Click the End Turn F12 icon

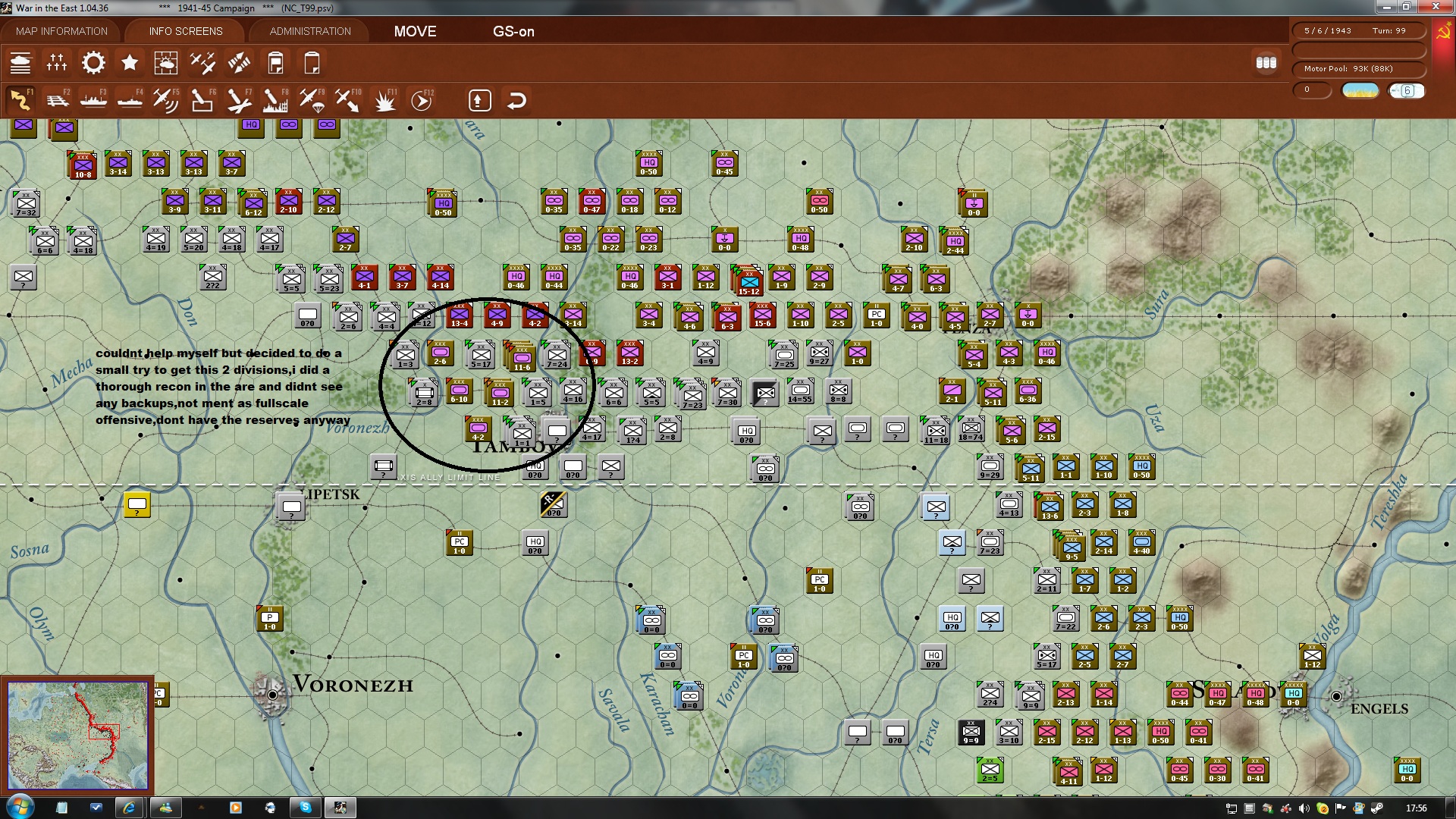422,100
